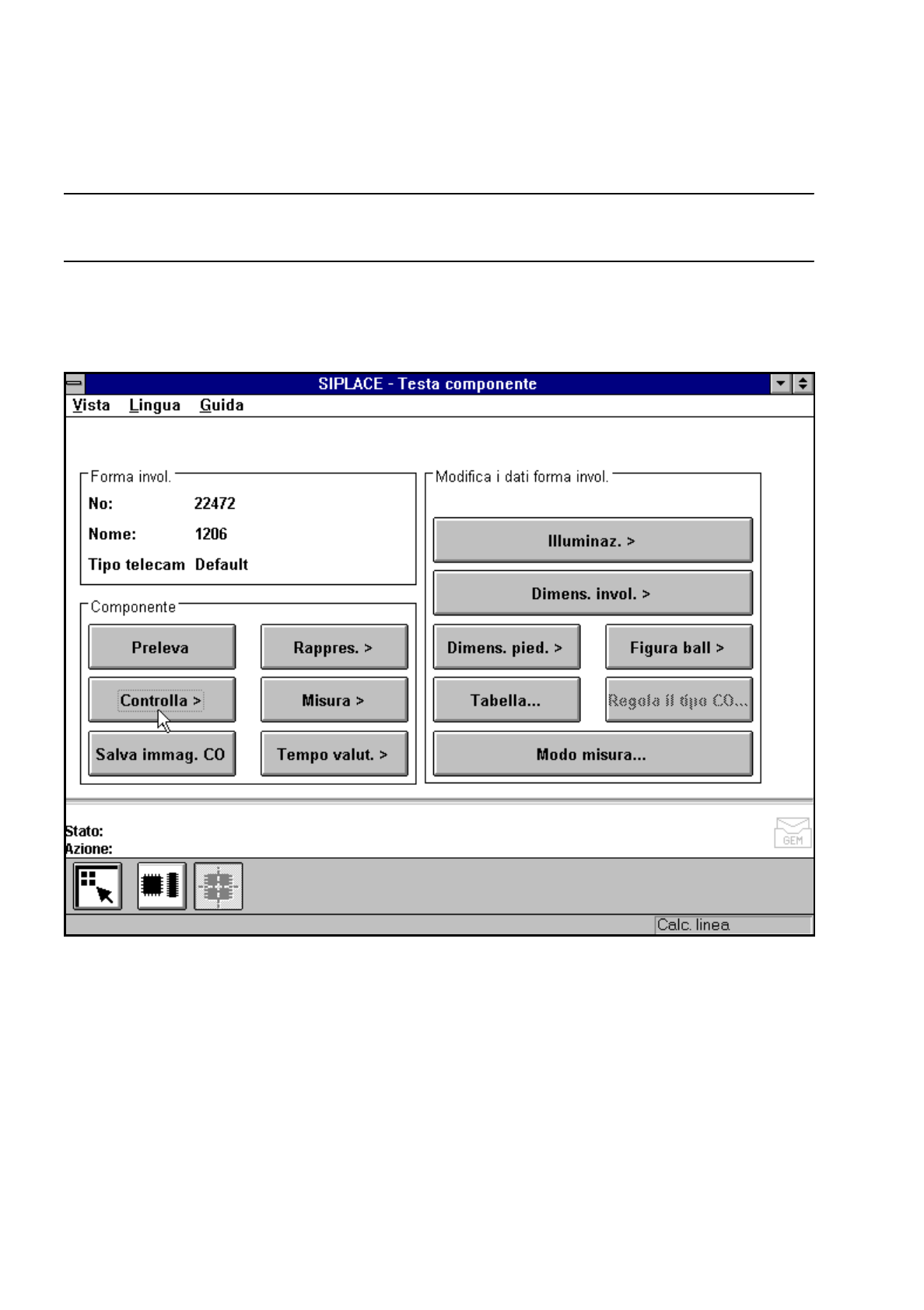Click the Azione: status label
The height and width of the screenshot is (1310, 924).
click(x=89, y=849)
